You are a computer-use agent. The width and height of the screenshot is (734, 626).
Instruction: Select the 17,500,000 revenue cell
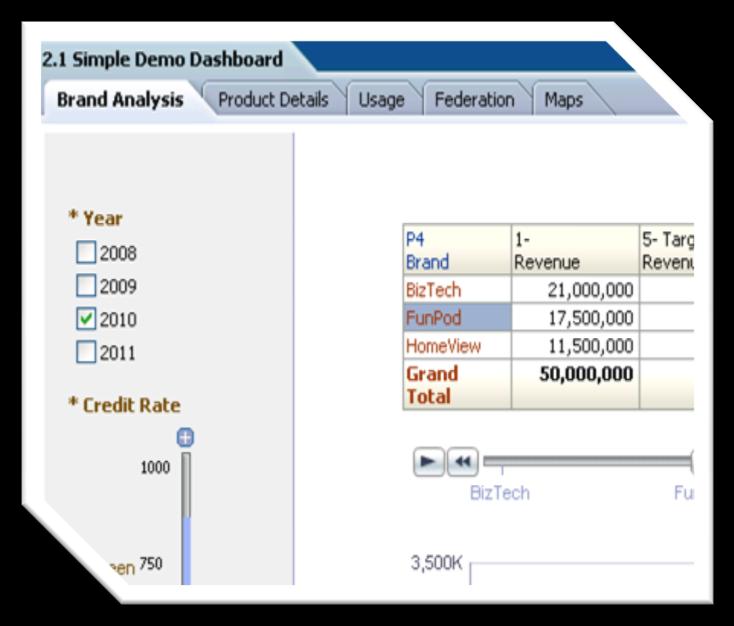click(575, 317)
